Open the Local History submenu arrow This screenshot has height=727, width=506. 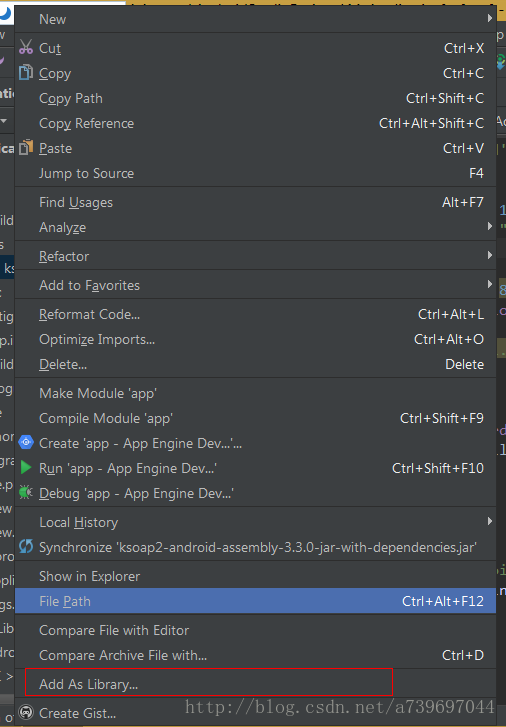point(490,521)
